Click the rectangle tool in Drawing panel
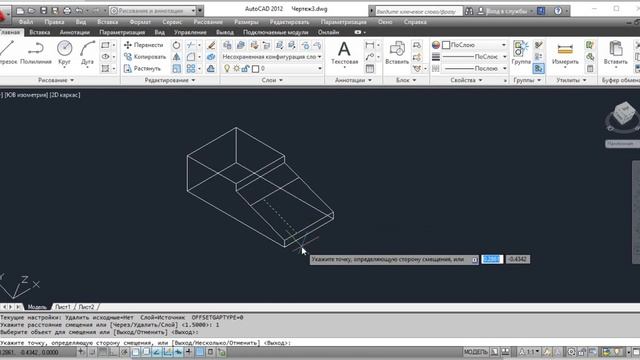This screenshot has width=640, height=360. 105,45
